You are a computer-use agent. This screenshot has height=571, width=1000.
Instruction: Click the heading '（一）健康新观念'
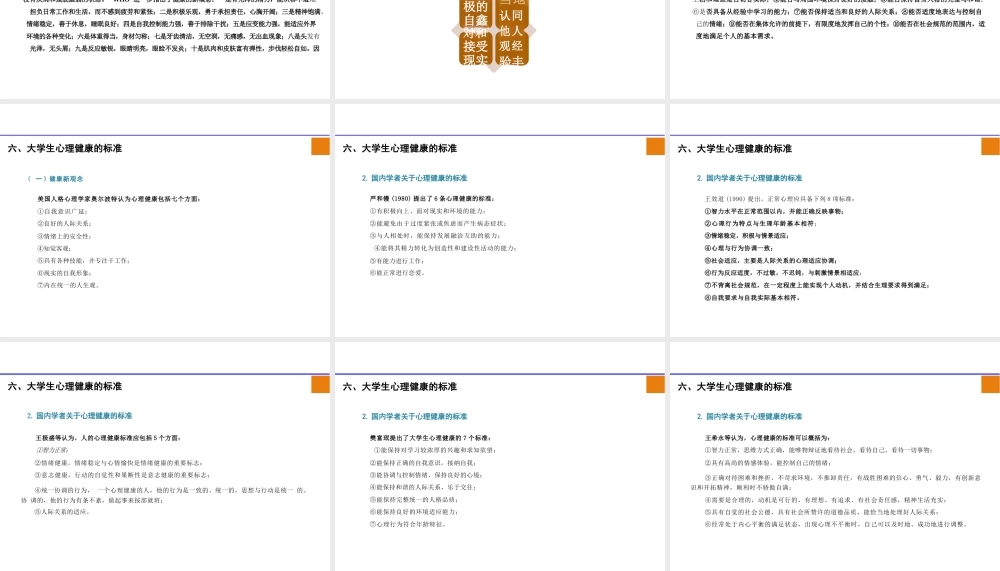(x=55, y=179)
